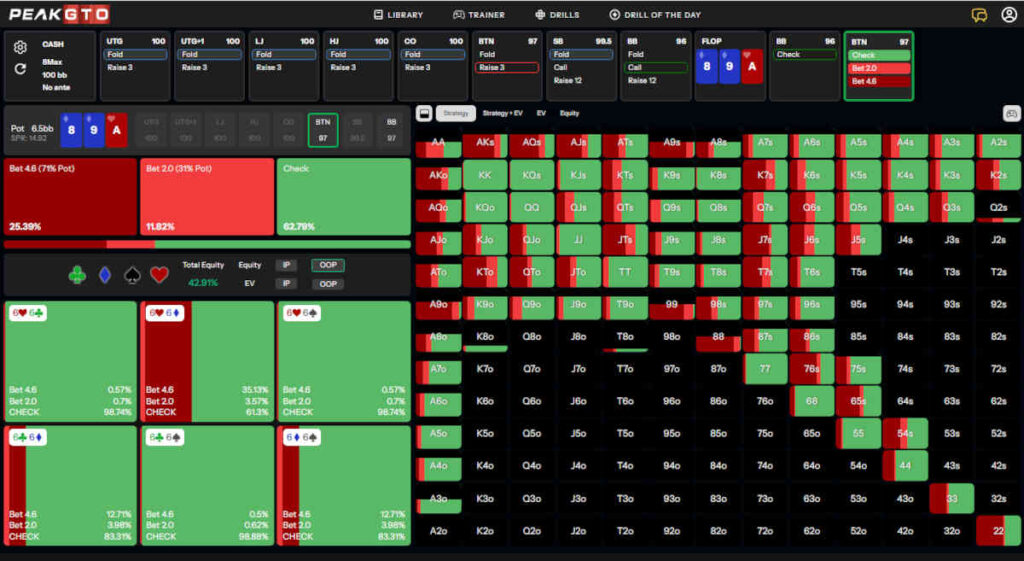Screen dimensions: 1024x561
Task: Click the 9 of diamonds pot card
Action: point(93,129)
